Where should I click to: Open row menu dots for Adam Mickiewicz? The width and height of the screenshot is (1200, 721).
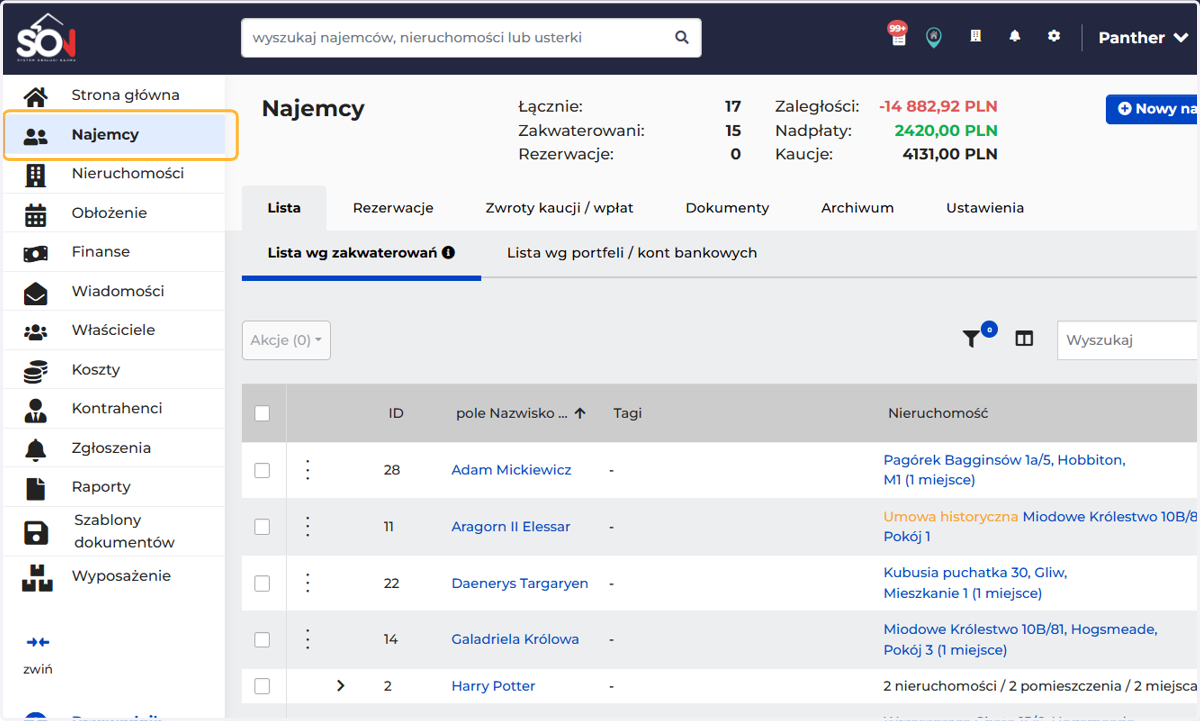[x=308, y=470]
